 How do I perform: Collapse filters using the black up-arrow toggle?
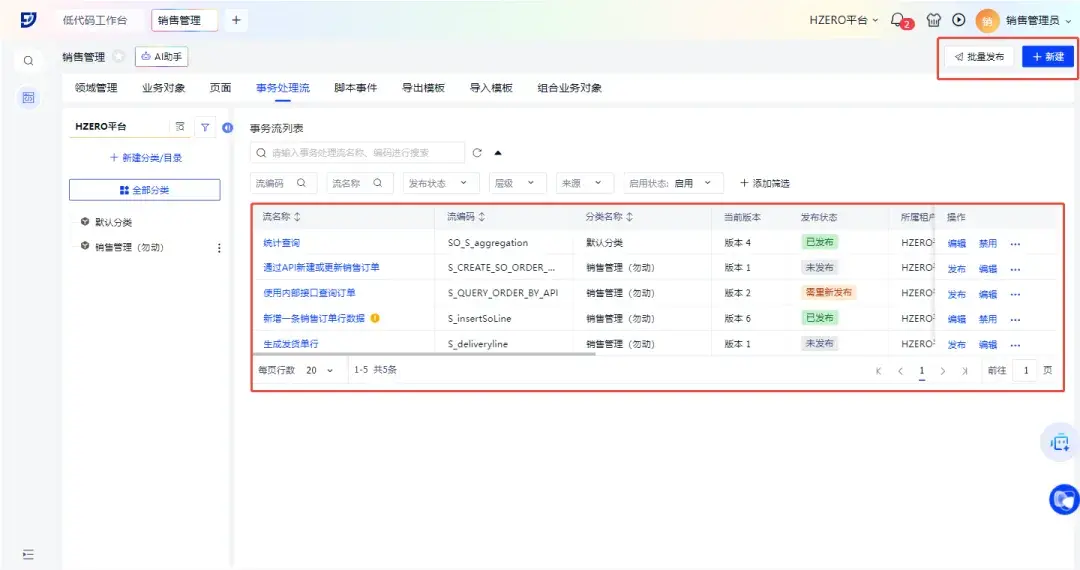498,153
